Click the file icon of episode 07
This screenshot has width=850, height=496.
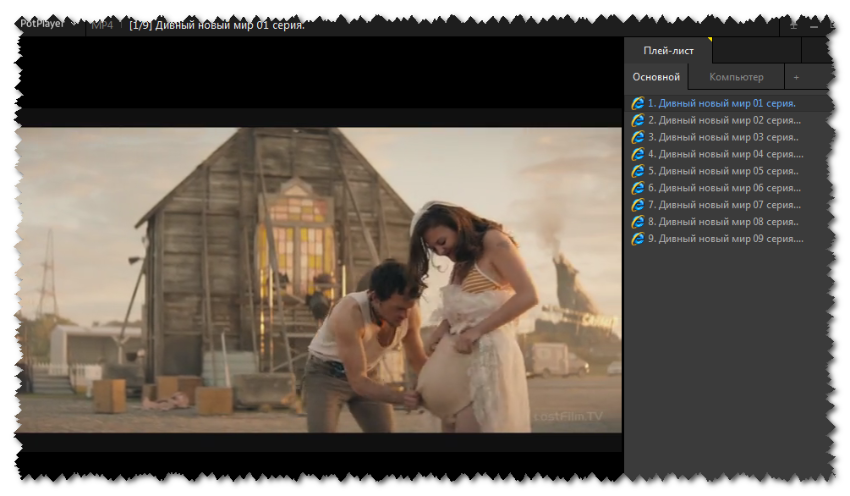click(638, 204)
